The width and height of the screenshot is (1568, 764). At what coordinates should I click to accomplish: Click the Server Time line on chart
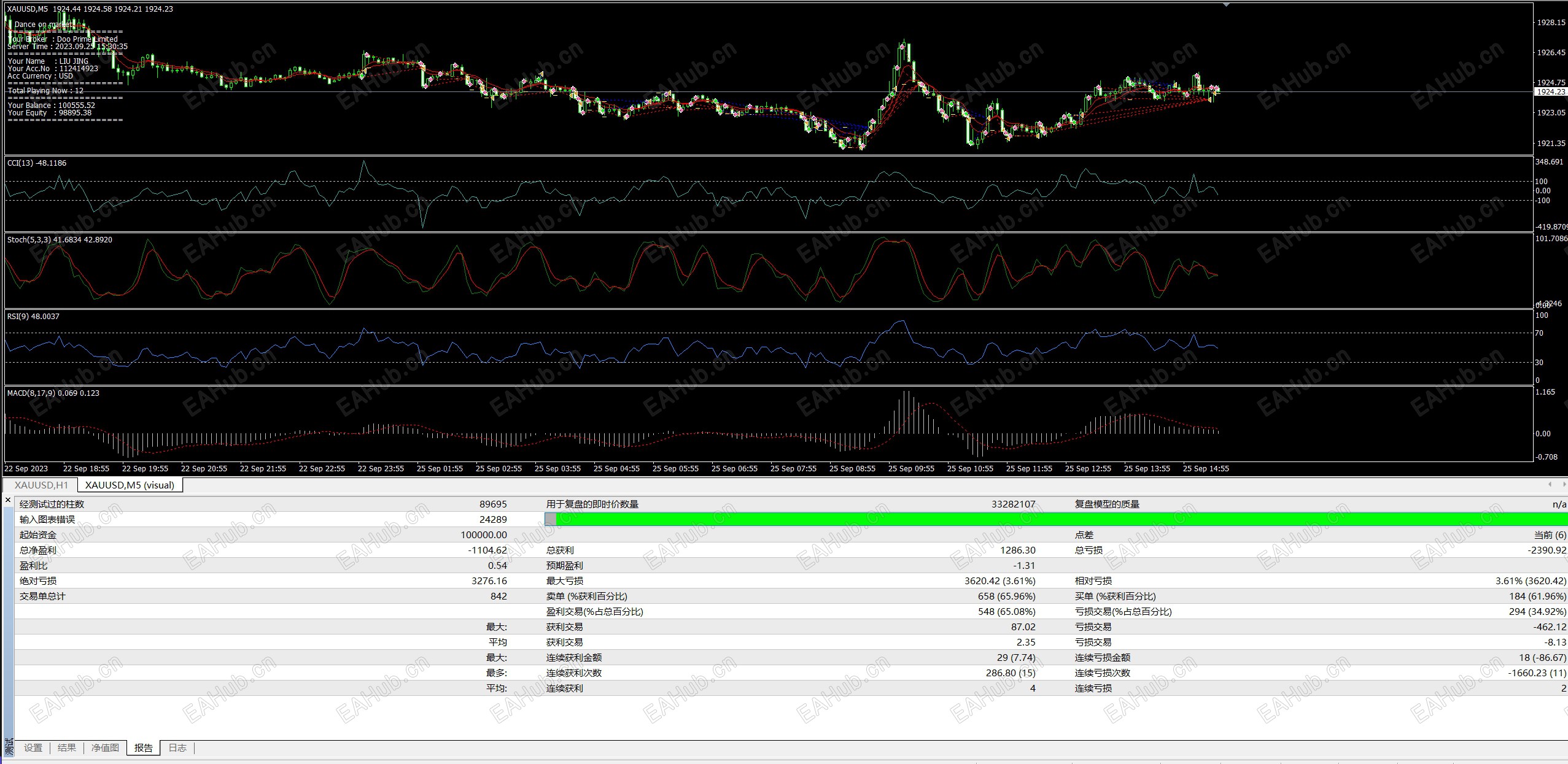pyautogui.click(x=68, y=47)
